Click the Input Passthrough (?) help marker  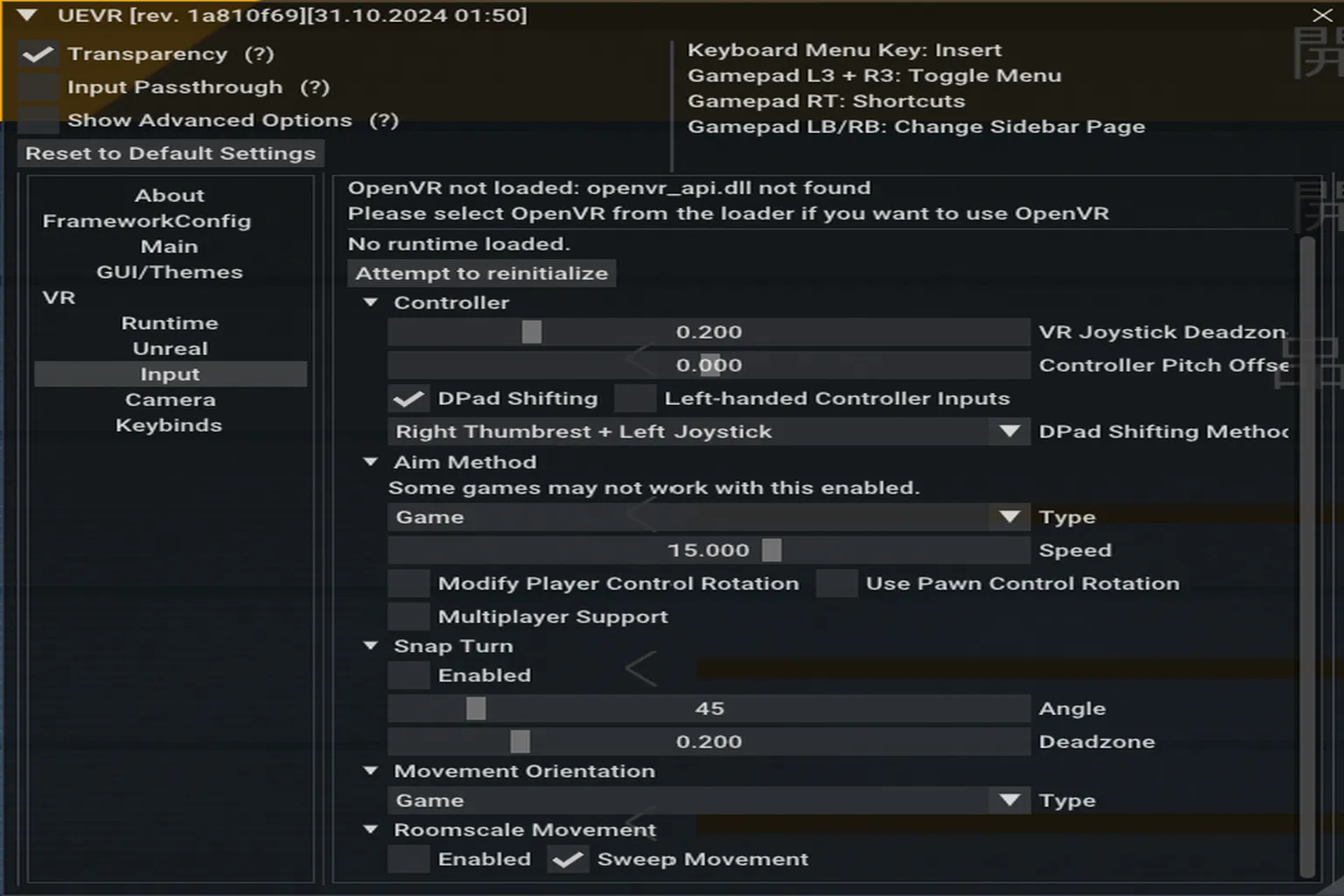click(x=315, y=87)
